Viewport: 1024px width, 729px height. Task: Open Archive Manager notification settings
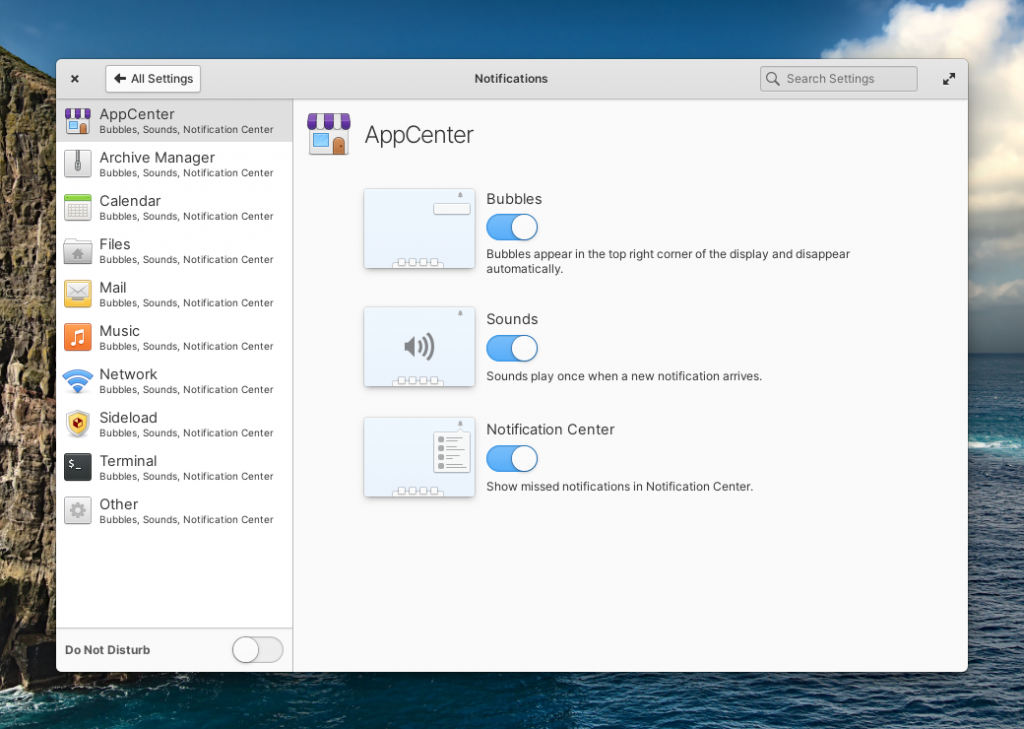[157, 163]
